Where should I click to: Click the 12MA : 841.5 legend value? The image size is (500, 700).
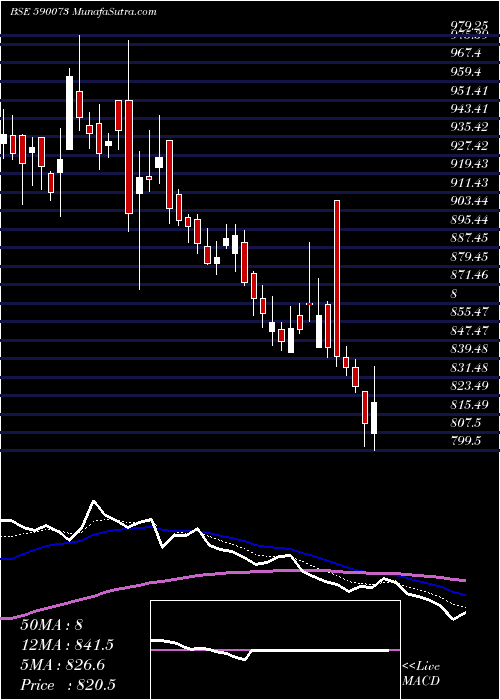67,645
